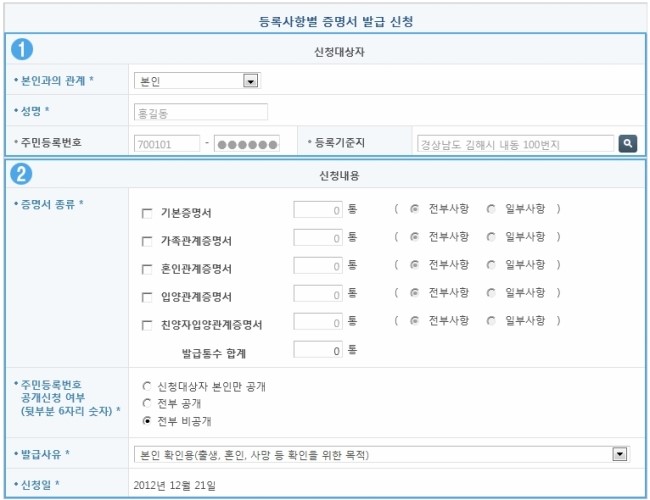Choose 일부사항 for 가족관계증명서
The width and height of the screenshot is (650, 500).
(490, 237)
